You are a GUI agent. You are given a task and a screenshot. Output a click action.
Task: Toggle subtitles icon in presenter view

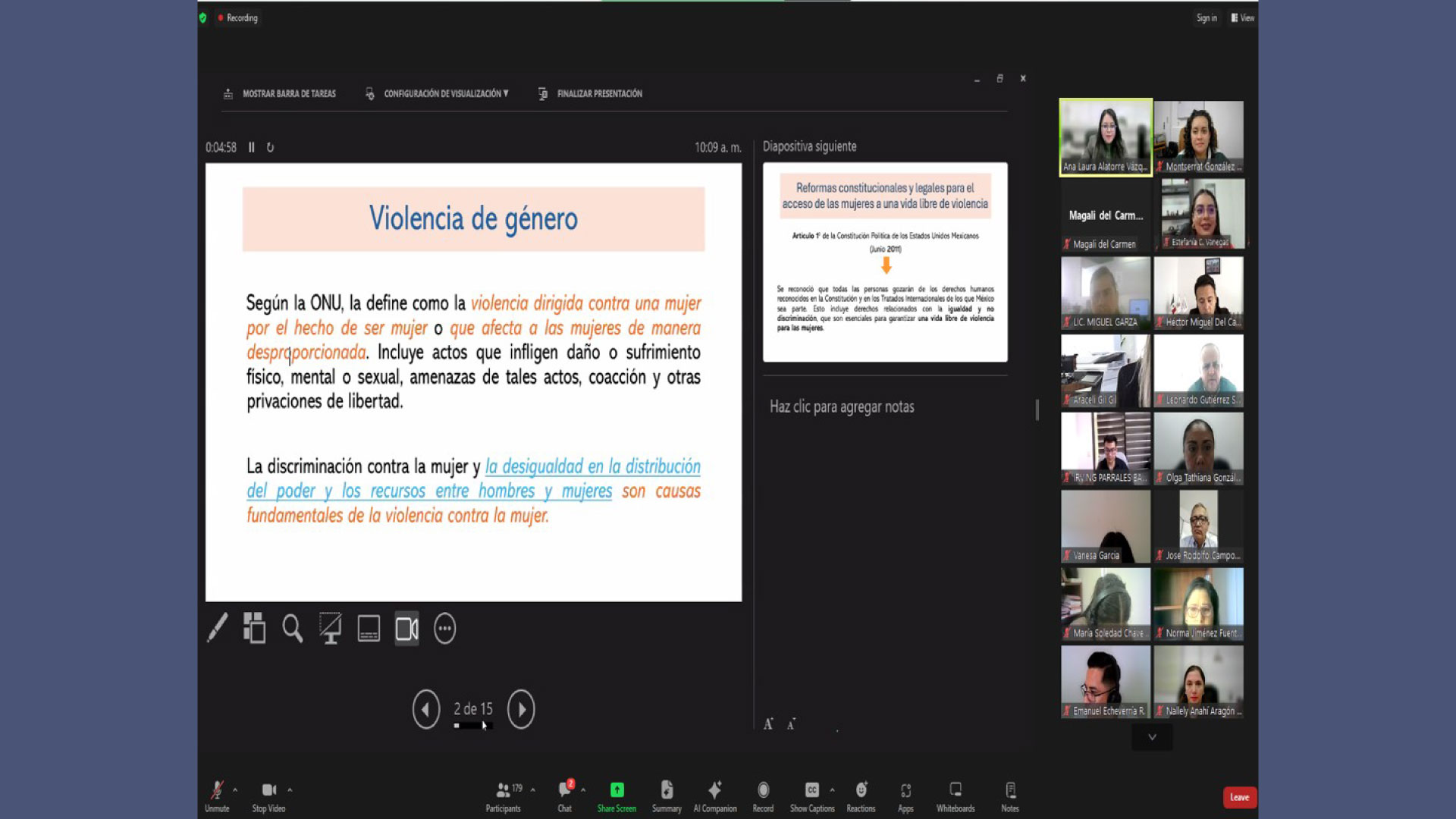pos(369,629)
